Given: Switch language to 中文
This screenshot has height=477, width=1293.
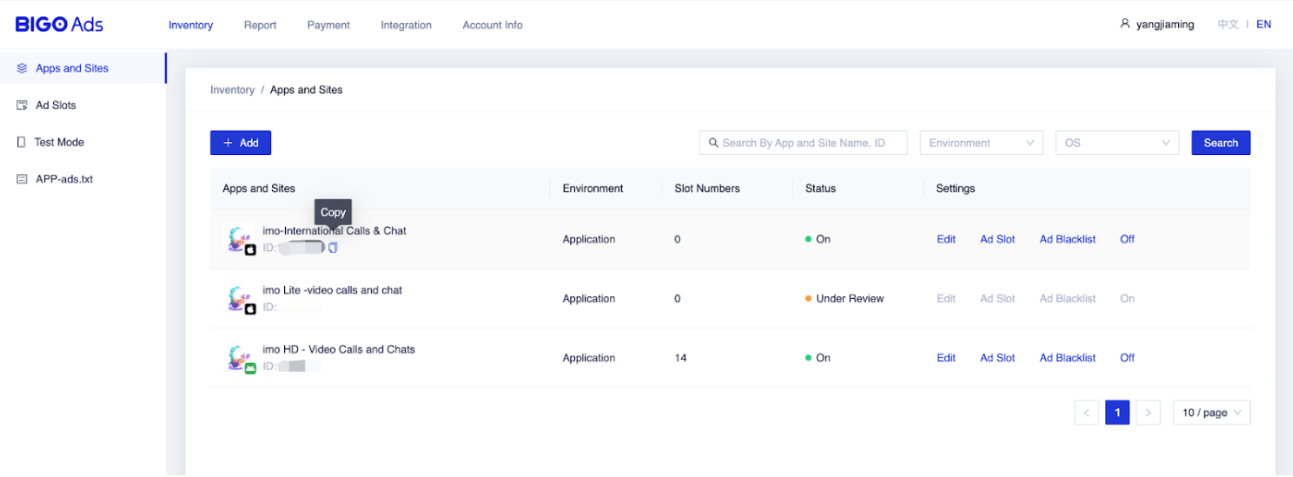Looking at the screenshot, I should click(x=1227, y=24).
